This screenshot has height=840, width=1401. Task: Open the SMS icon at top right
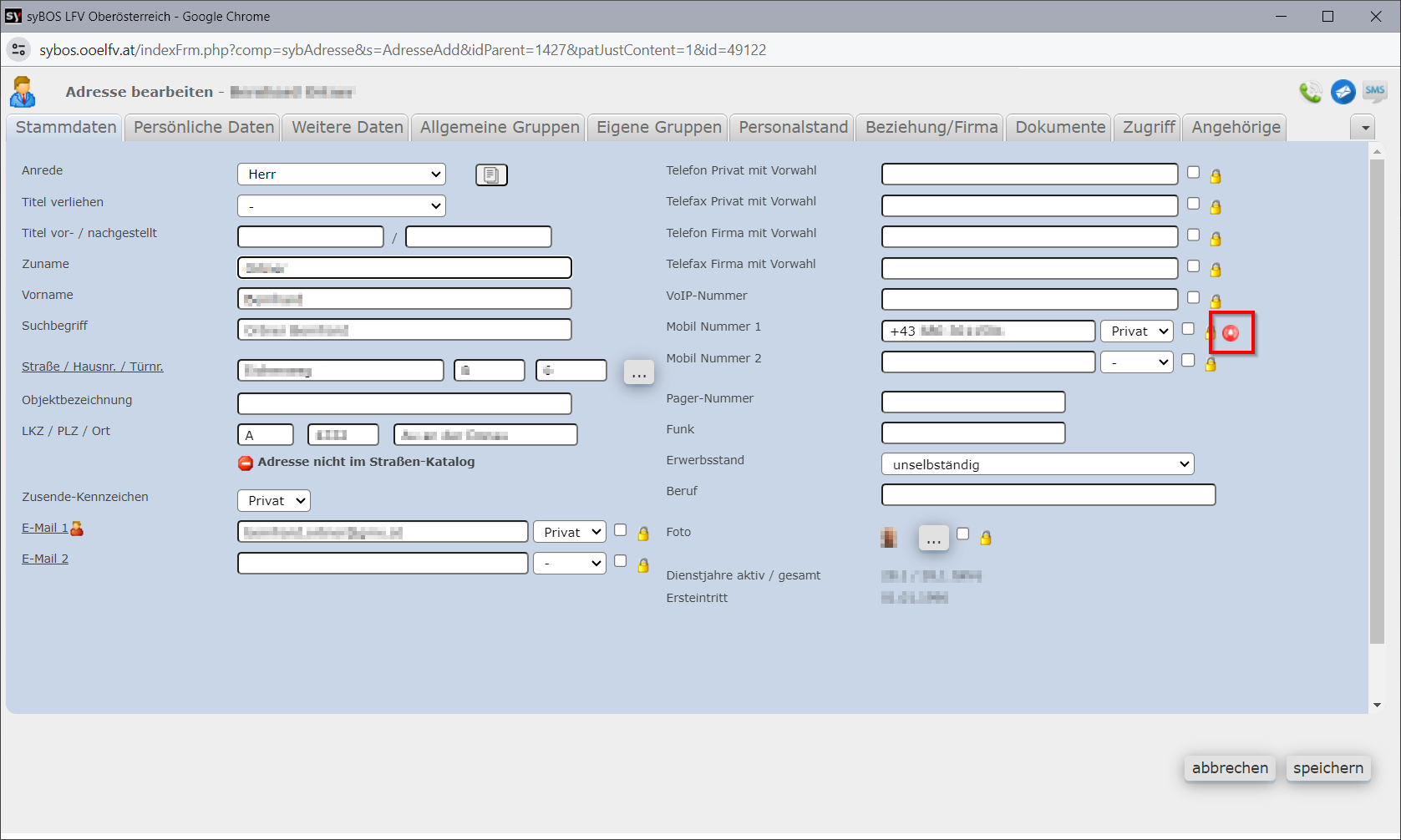point(1374,92)
